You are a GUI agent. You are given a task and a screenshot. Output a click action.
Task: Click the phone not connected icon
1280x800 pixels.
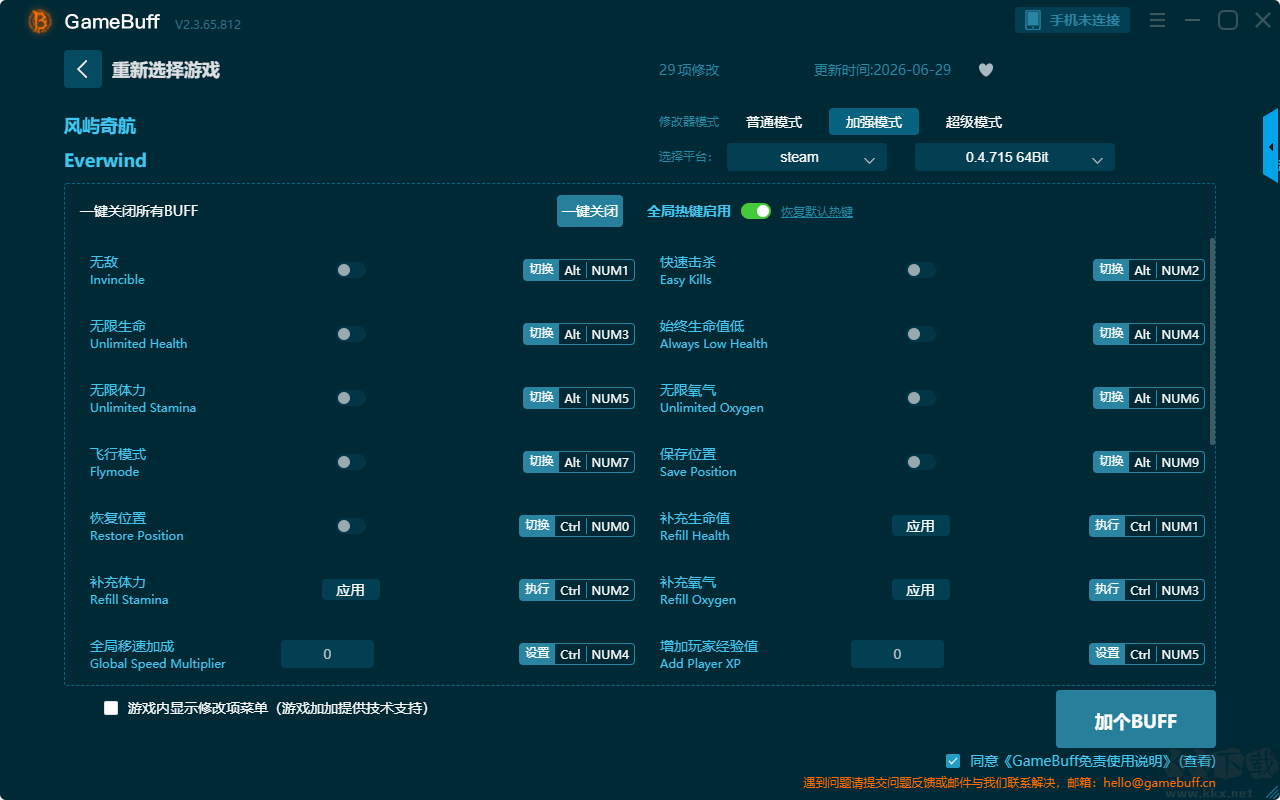1032,20
